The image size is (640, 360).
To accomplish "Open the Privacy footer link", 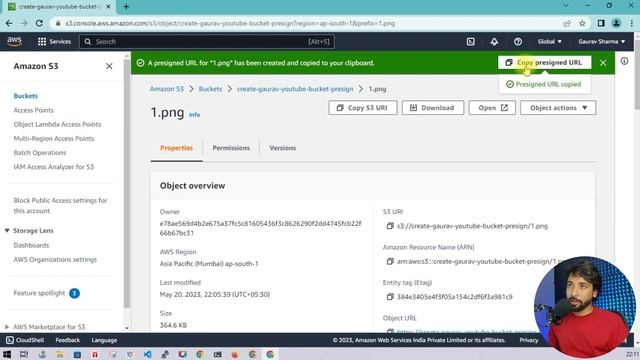I will point(529,340).
